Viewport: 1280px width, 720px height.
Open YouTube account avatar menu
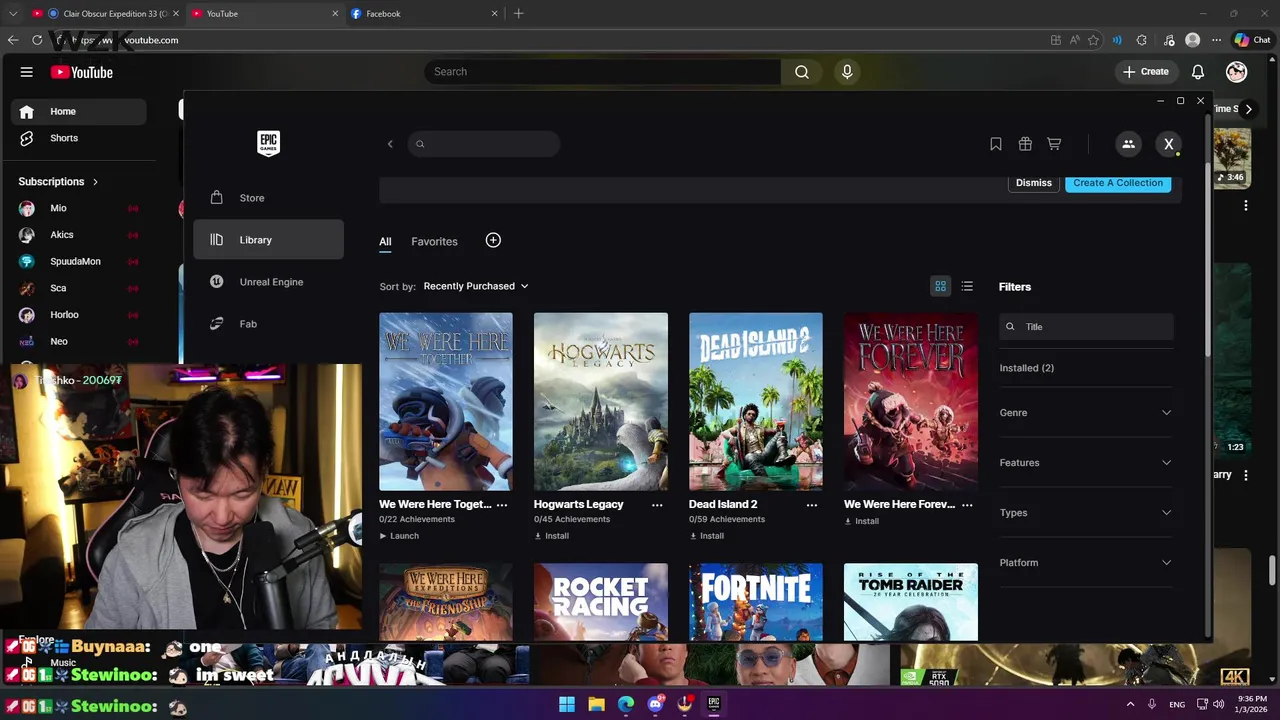[x=1237, y=72]
